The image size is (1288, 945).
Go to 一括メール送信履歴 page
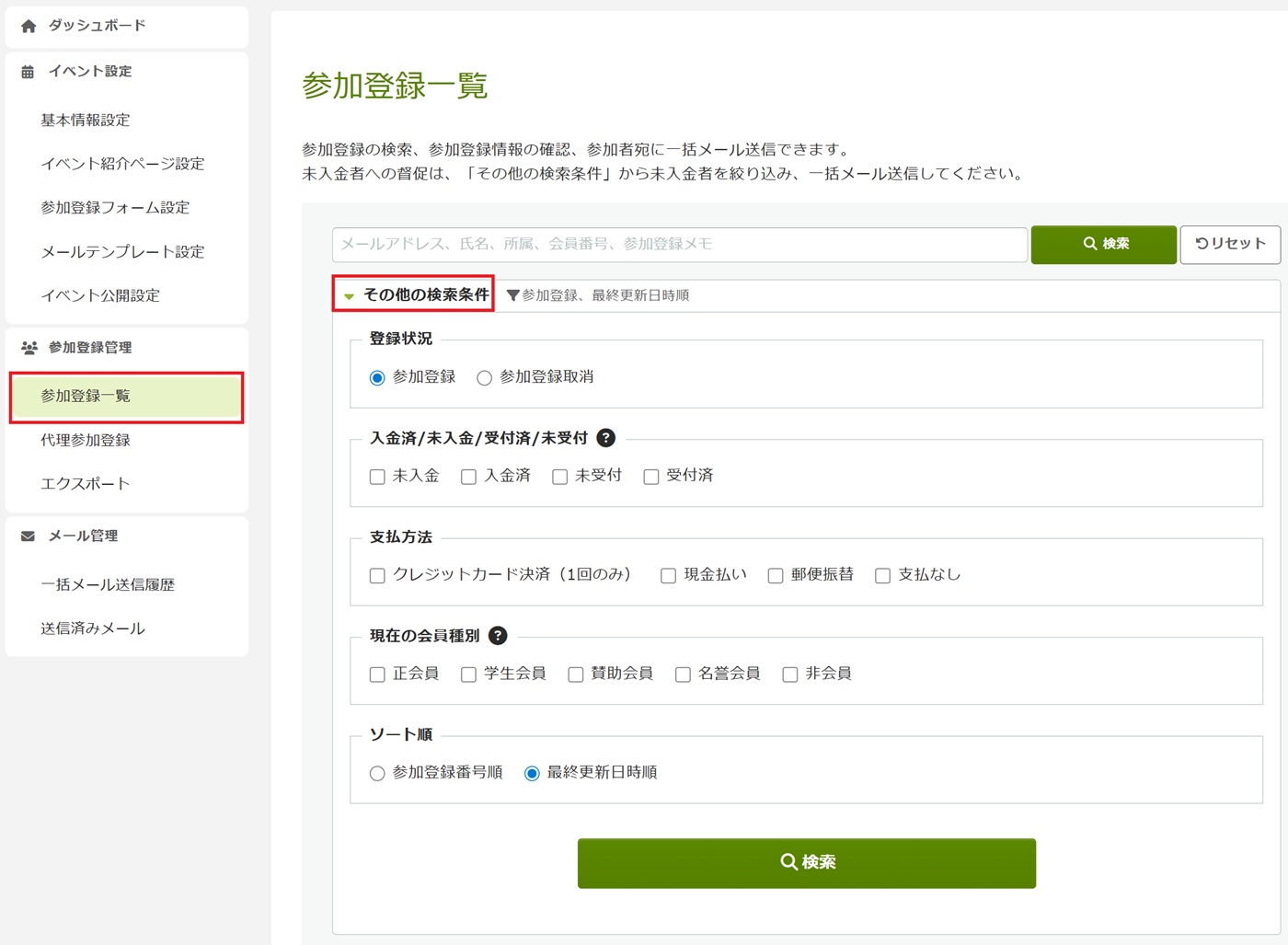108,585
